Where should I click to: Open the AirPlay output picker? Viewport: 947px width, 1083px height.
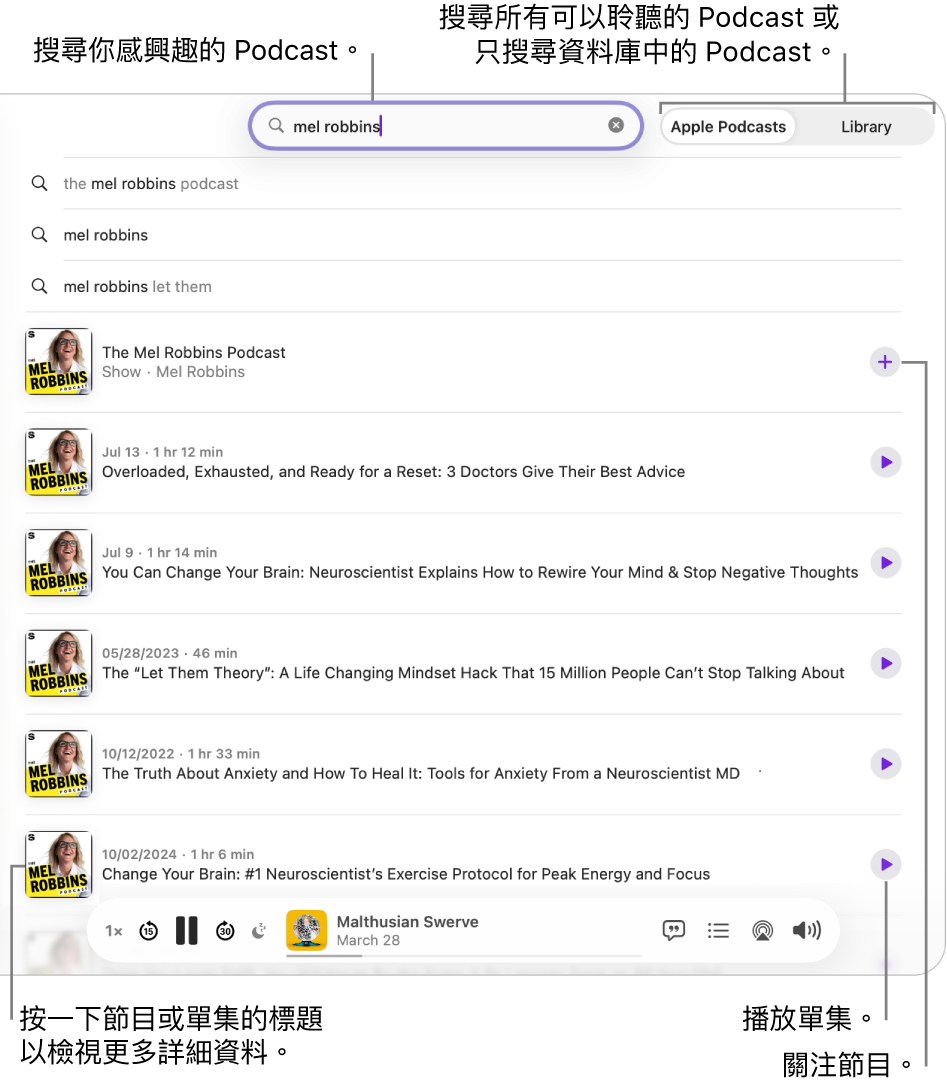click(762, 930)
